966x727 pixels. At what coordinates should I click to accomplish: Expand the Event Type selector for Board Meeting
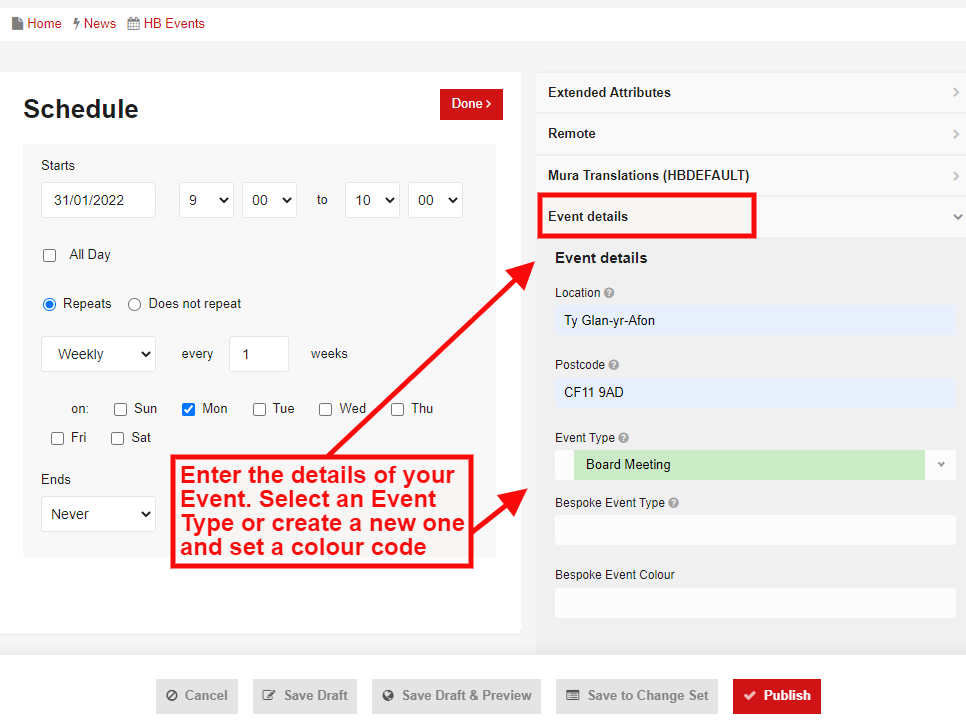[x=940, y=464]
